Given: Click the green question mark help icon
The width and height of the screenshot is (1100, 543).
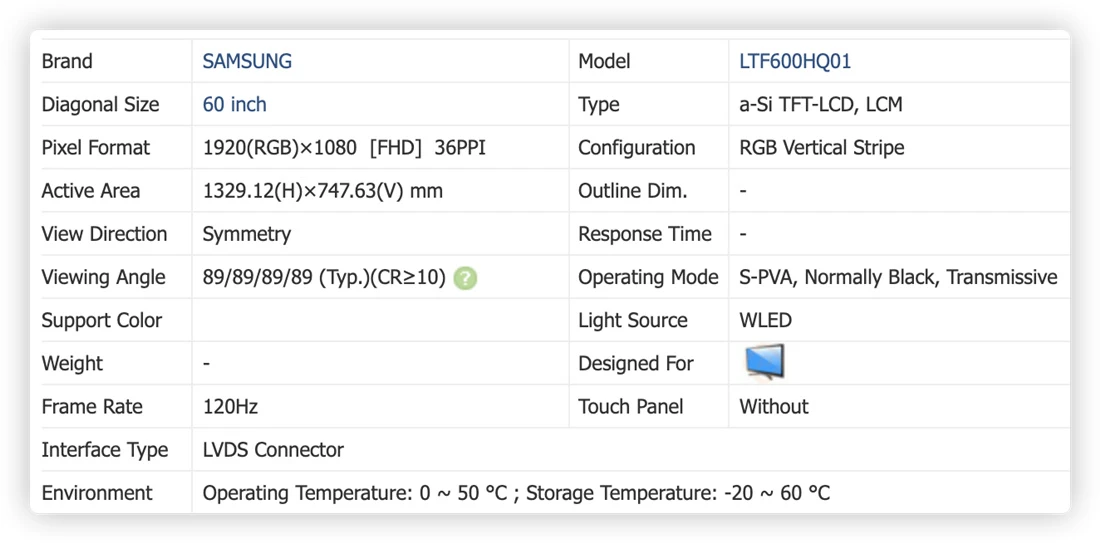Looking at the screenshot, I should 464,279.
